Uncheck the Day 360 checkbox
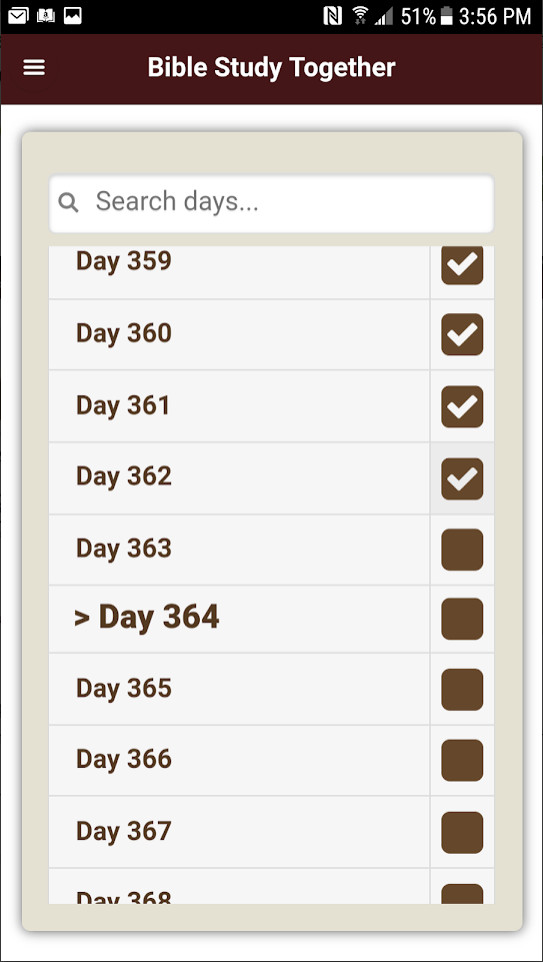The width and height of the screenshot is (543, 962). click(x=462, y=334)
